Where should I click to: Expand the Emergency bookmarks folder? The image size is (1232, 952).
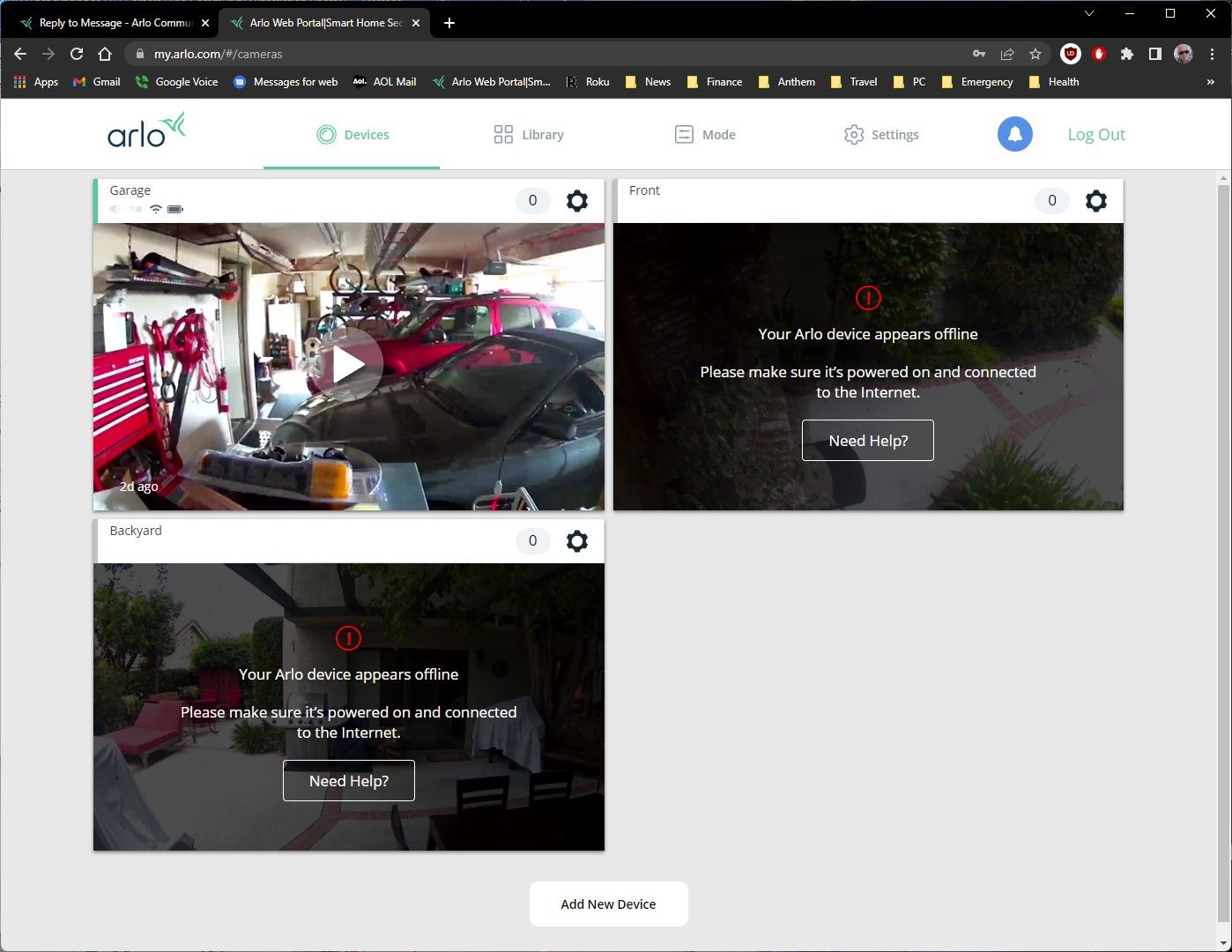(977, 82)
